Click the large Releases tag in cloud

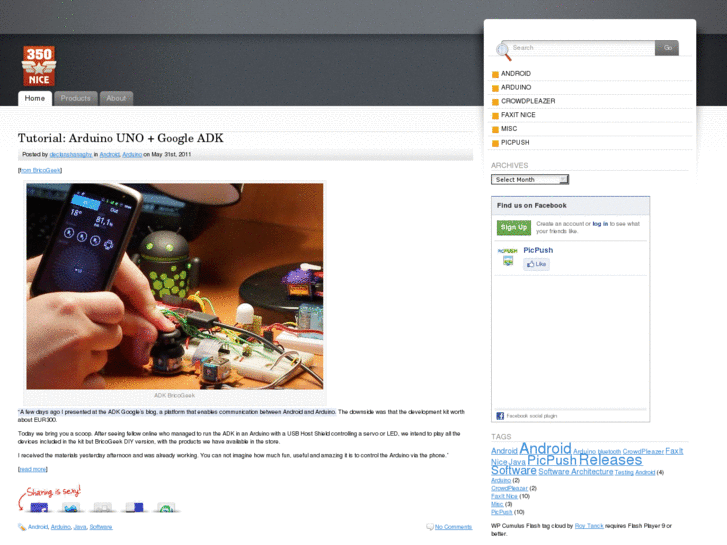(x=610, y=460)
